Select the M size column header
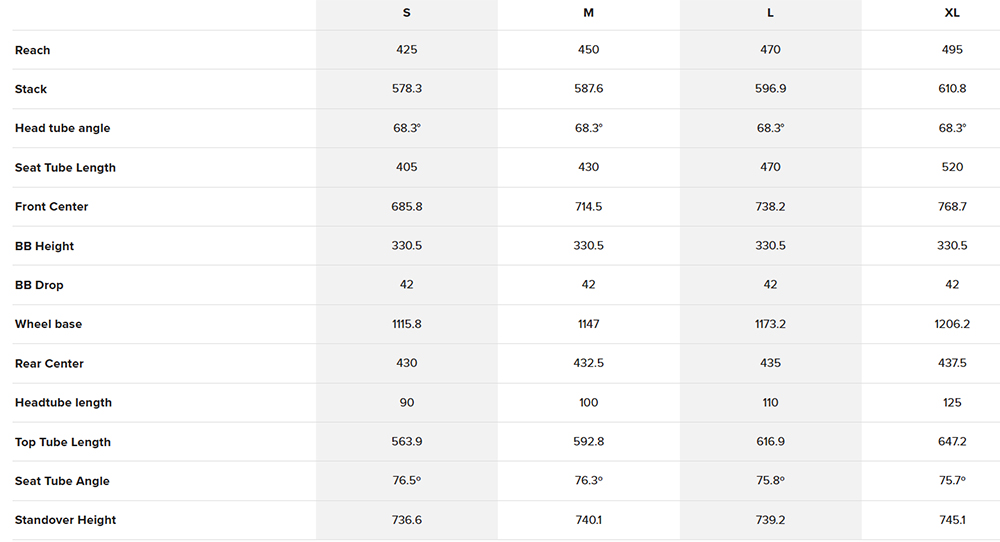The width and height of the screenshot is (1000, 542). click(x=588, y=12)
